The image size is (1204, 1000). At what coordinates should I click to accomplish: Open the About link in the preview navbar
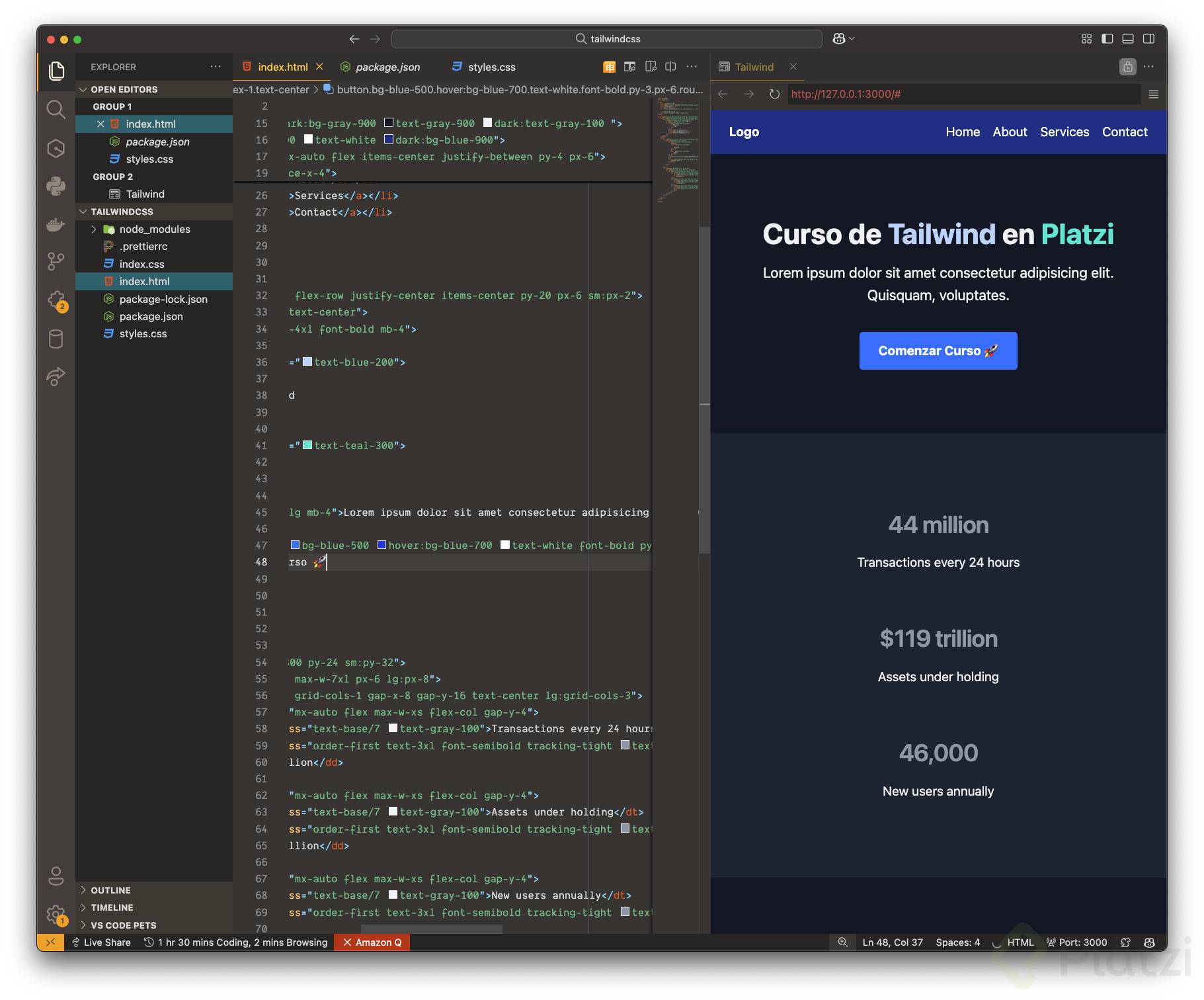coord(1010,132)
